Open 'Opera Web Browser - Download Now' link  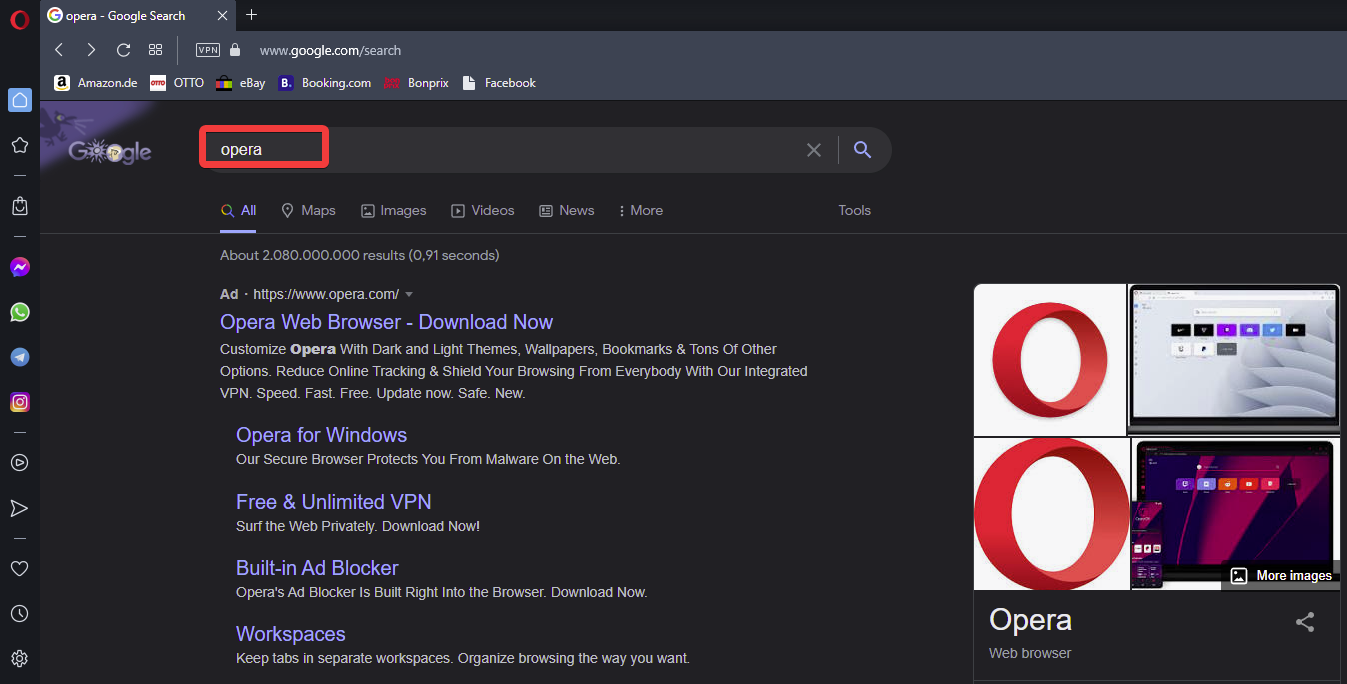click(x=386, y=322)
